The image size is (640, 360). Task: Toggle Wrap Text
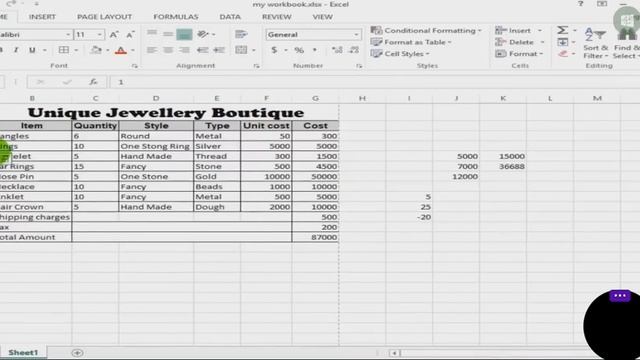(x=241, y=34)
